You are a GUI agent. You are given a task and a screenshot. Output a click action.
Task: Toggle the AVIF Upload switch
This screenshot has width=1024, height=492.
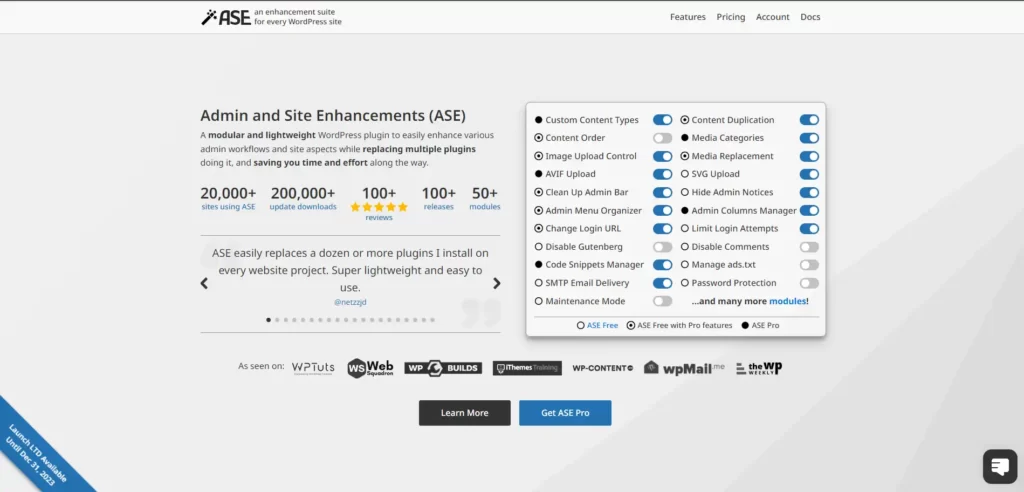point(662,174)
